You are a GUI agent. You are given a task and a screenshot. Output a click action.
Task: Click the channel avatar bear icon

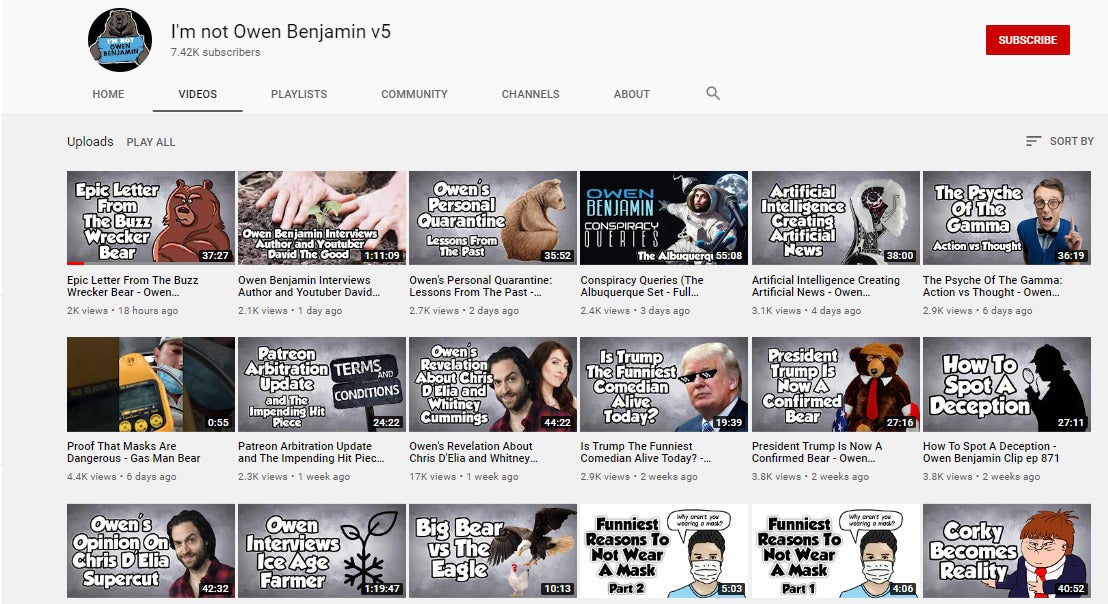(x=119, y=40)
